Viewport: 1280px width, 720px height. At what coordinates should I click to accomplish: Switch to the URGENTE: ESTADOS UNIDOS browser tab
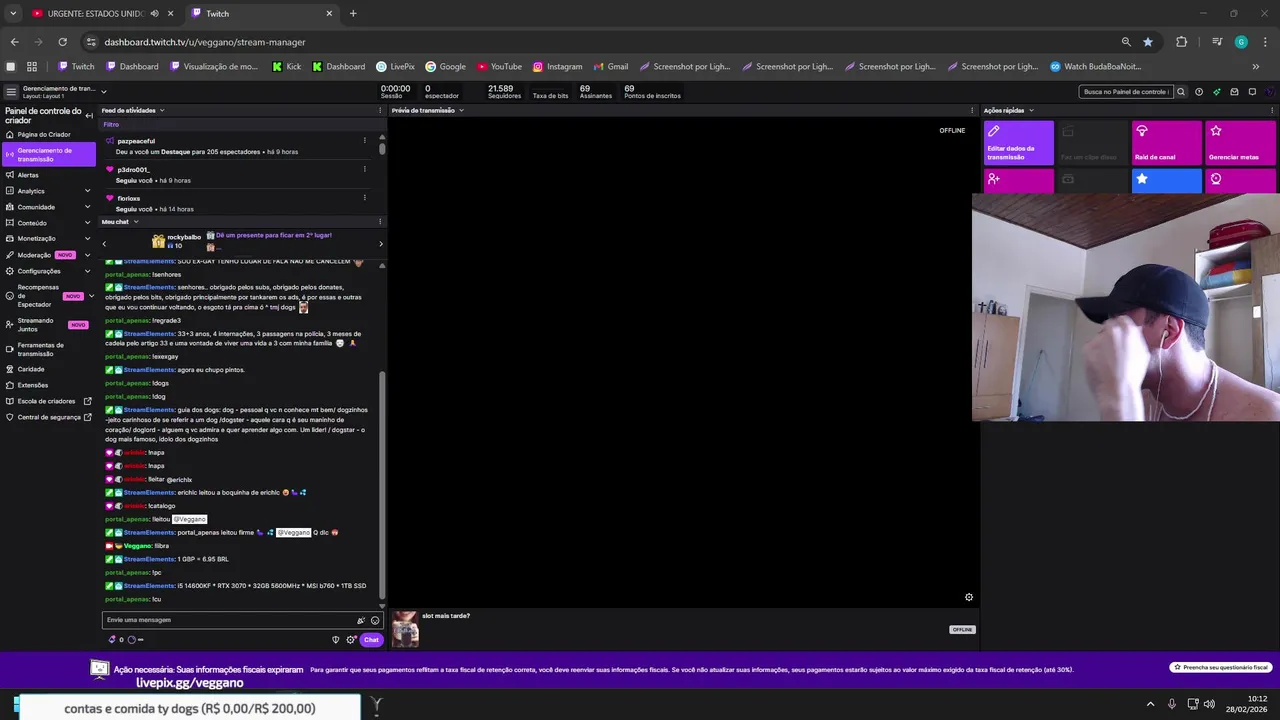coord(95,14)
